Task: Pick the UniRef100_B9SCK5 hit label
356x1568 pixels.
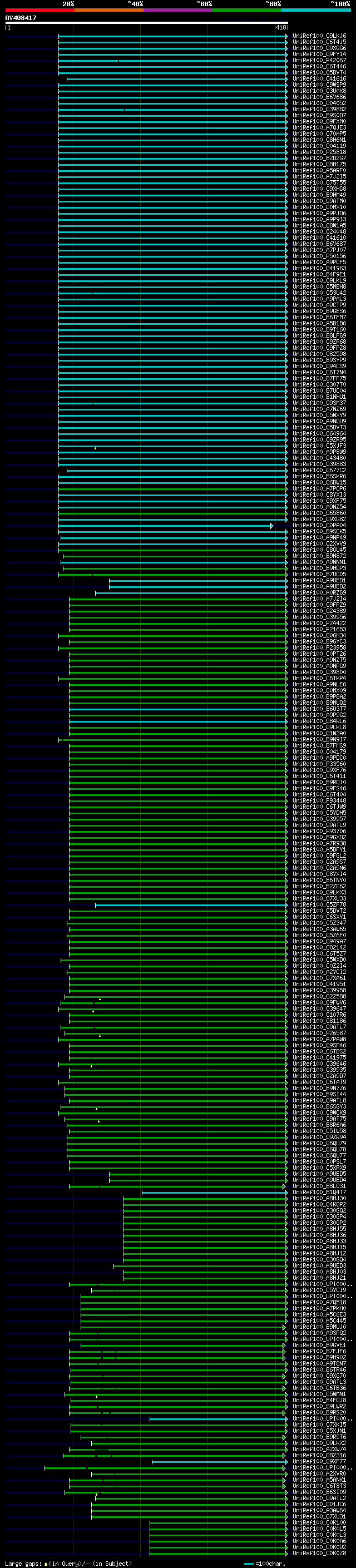Action: click(319, 531)
